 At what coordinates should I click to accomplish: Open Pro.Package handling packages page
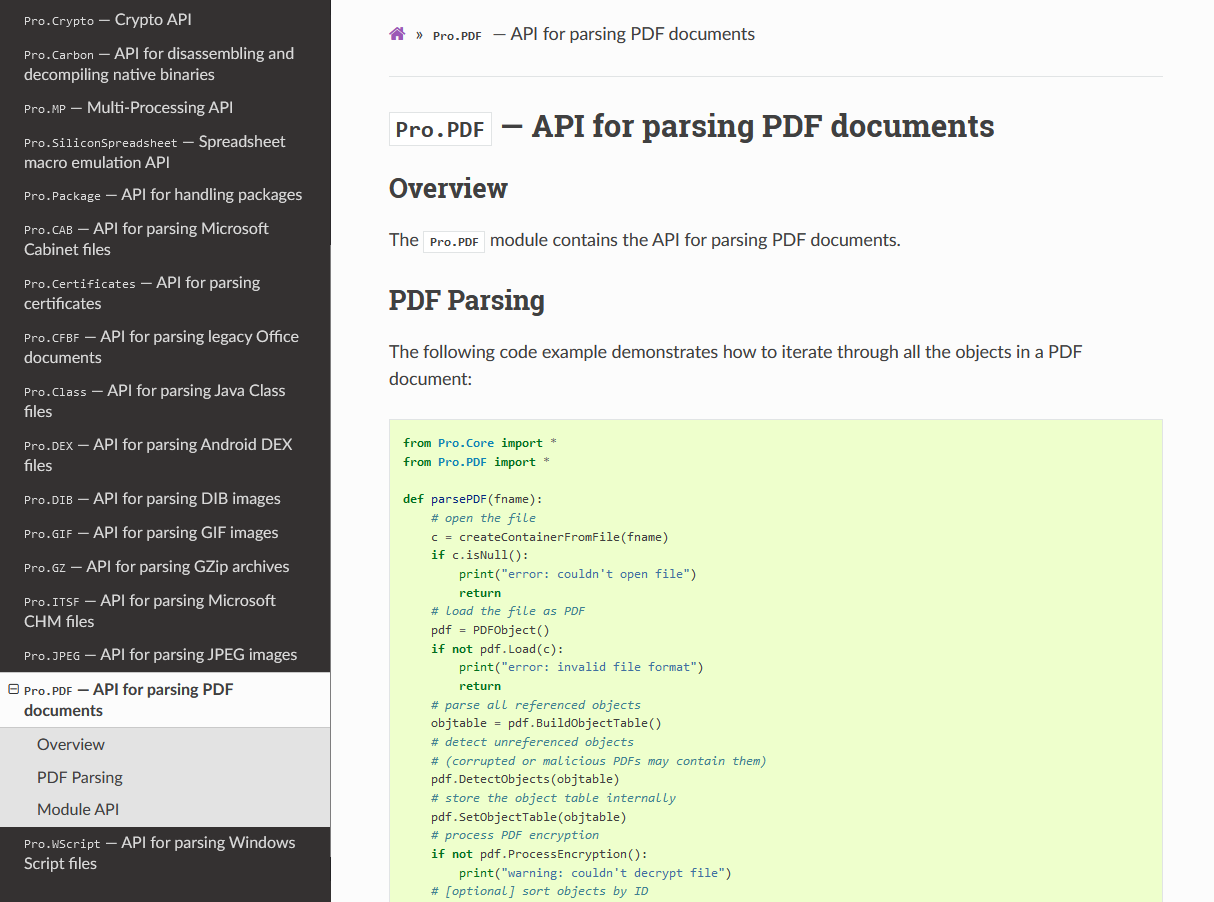(x=165, y=195)
